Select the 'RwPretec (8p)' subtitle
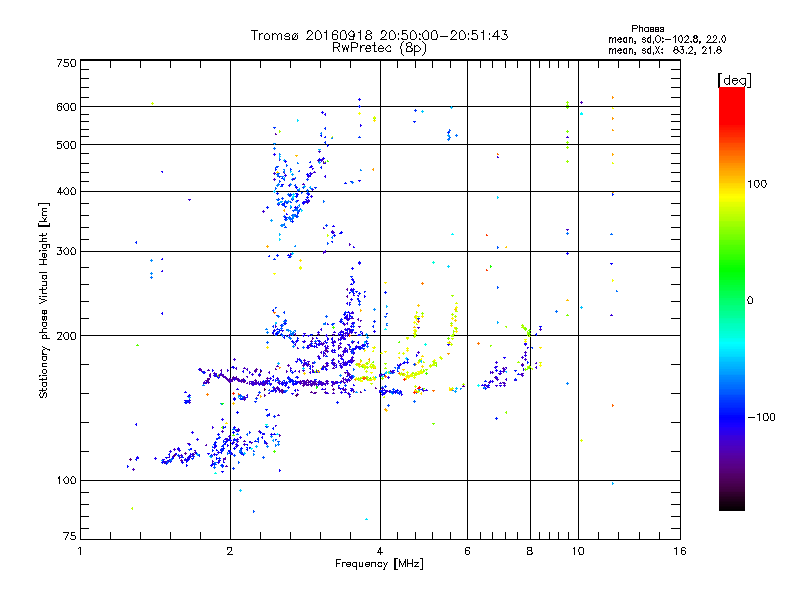800x600 pixels. pyautogui.click(x=379, y=48)
